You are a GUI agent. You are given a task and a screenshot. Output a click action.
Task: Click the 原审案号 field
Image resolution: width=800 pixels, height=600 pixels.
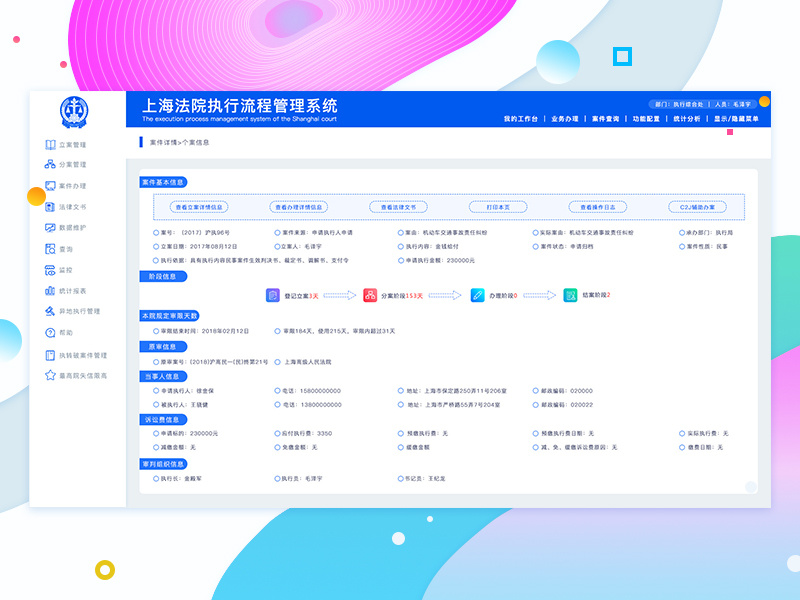210,362
